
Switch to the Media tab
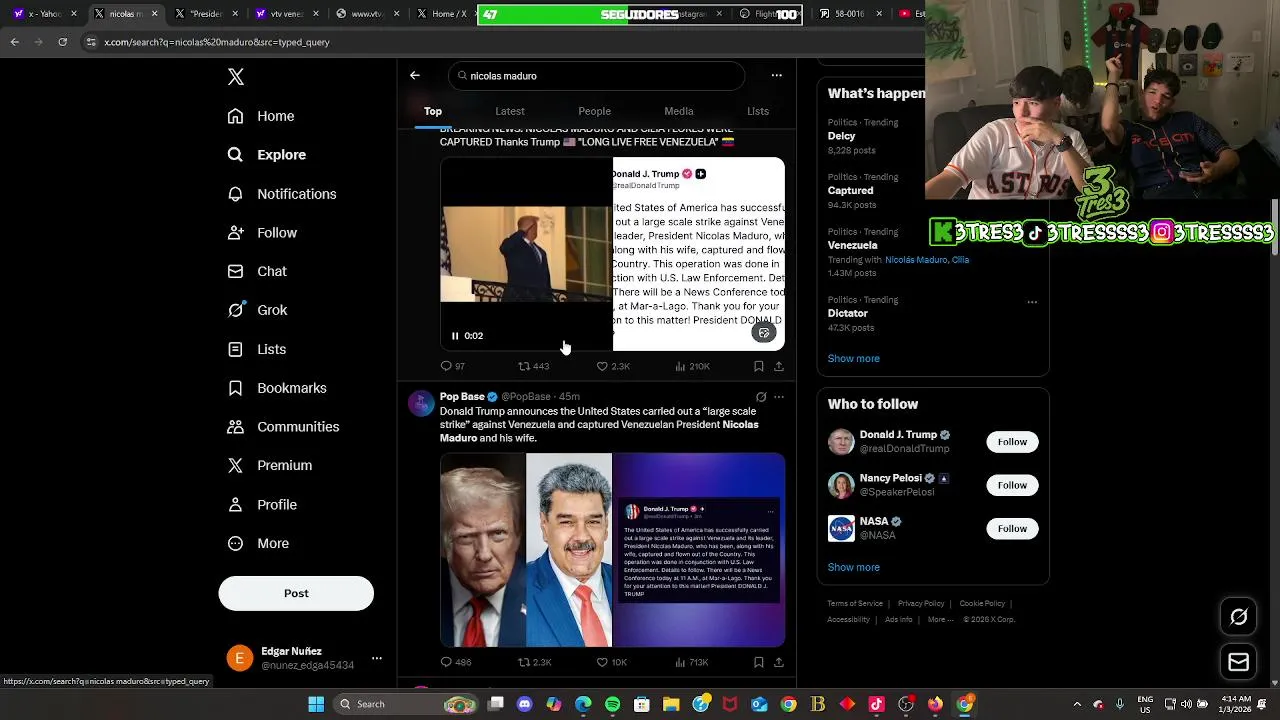pos(679,111)
